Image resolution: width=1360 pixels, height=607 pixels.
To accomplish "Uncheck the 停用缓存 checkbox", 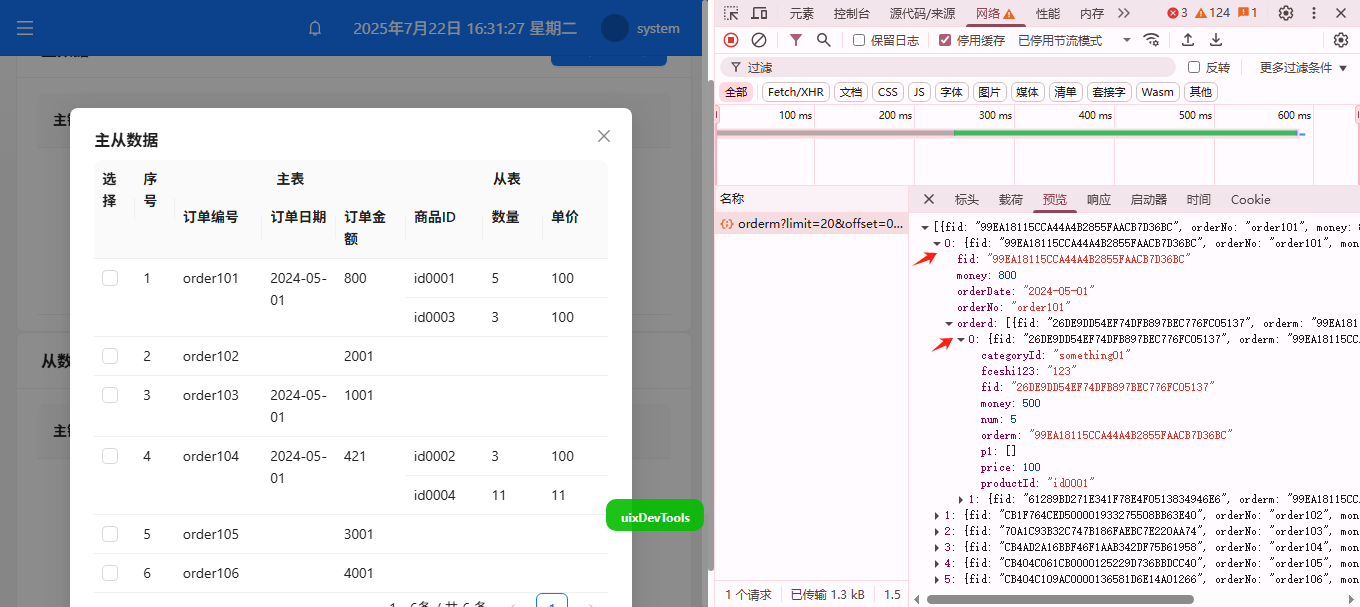I will (945, 40).
